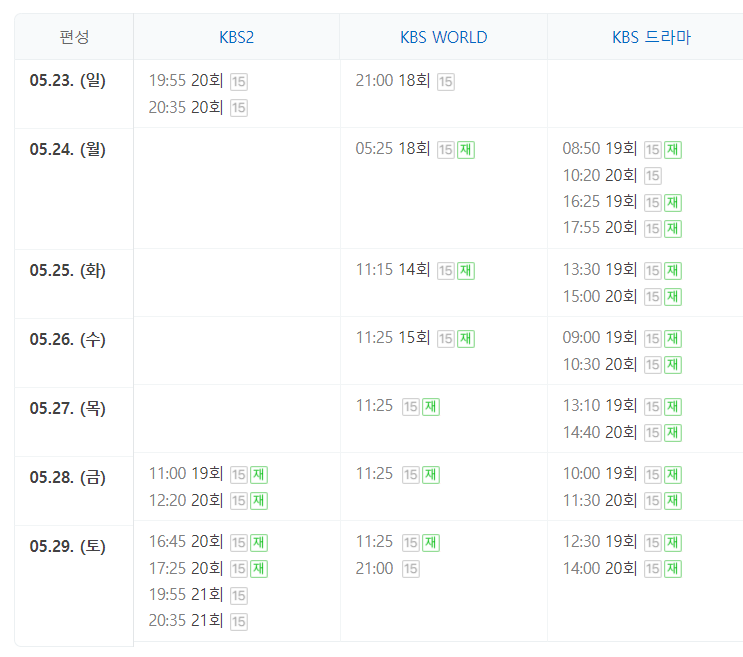Select the 05.26. (수) date row label
Image resolution: width=743 pixels, height=657 pixels.
click(x=68, y=339)
